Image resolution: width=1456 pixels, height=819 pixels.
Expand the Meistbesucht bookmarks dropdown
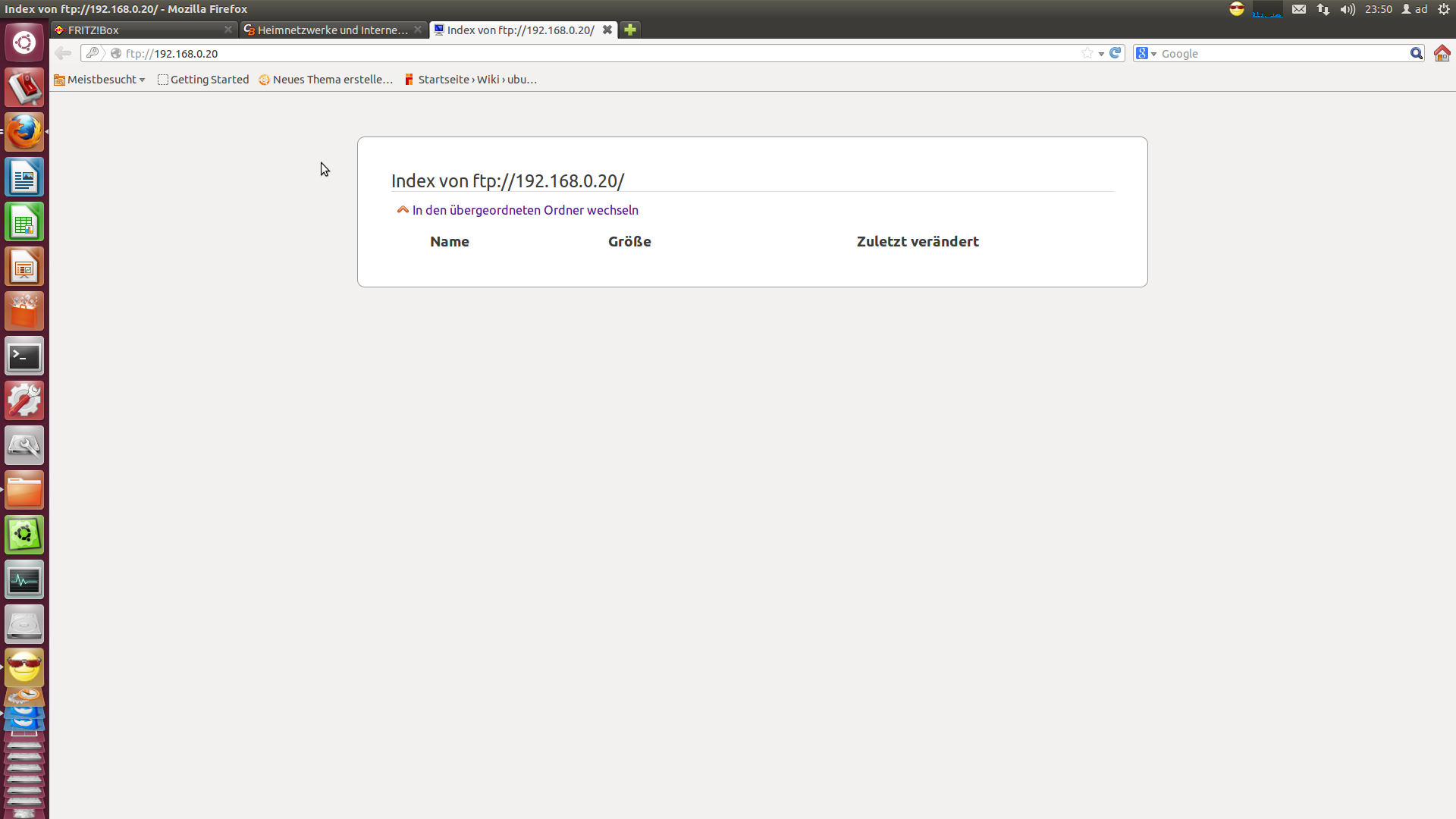pos(99,80)
